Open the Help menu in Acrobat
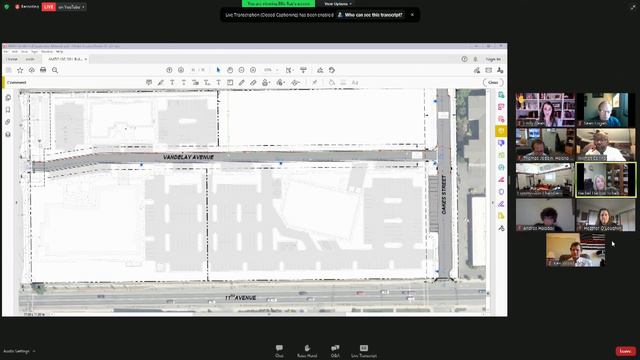 click(60, 52)
